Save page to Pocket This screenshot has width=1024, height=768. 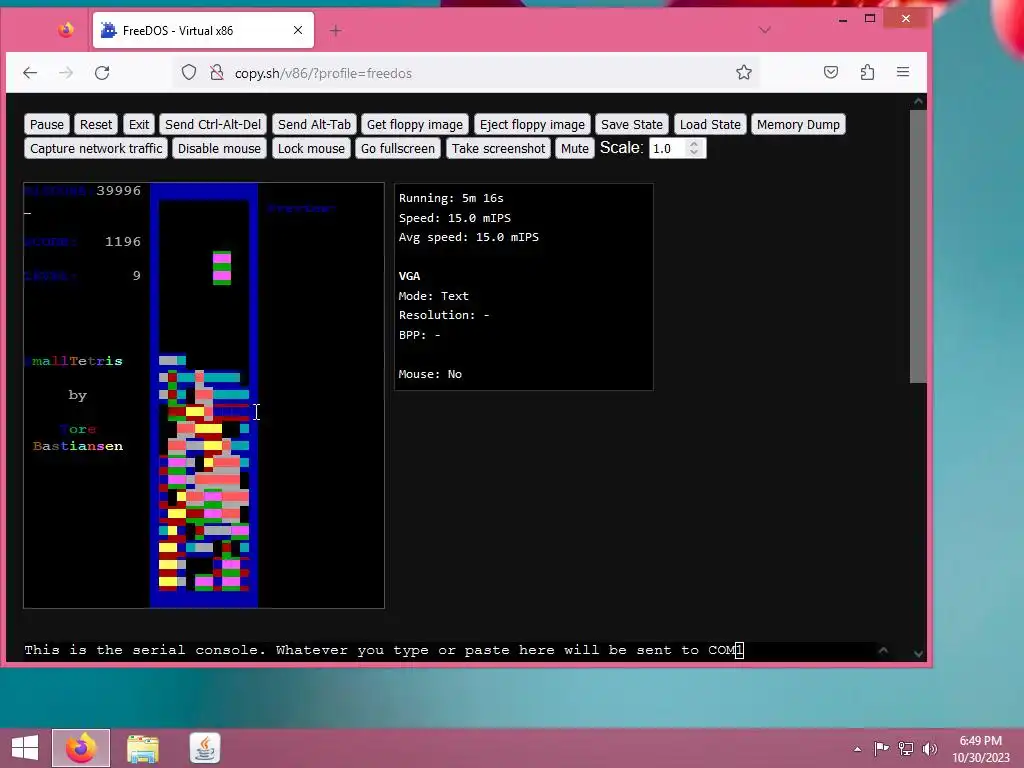(831, 72)
